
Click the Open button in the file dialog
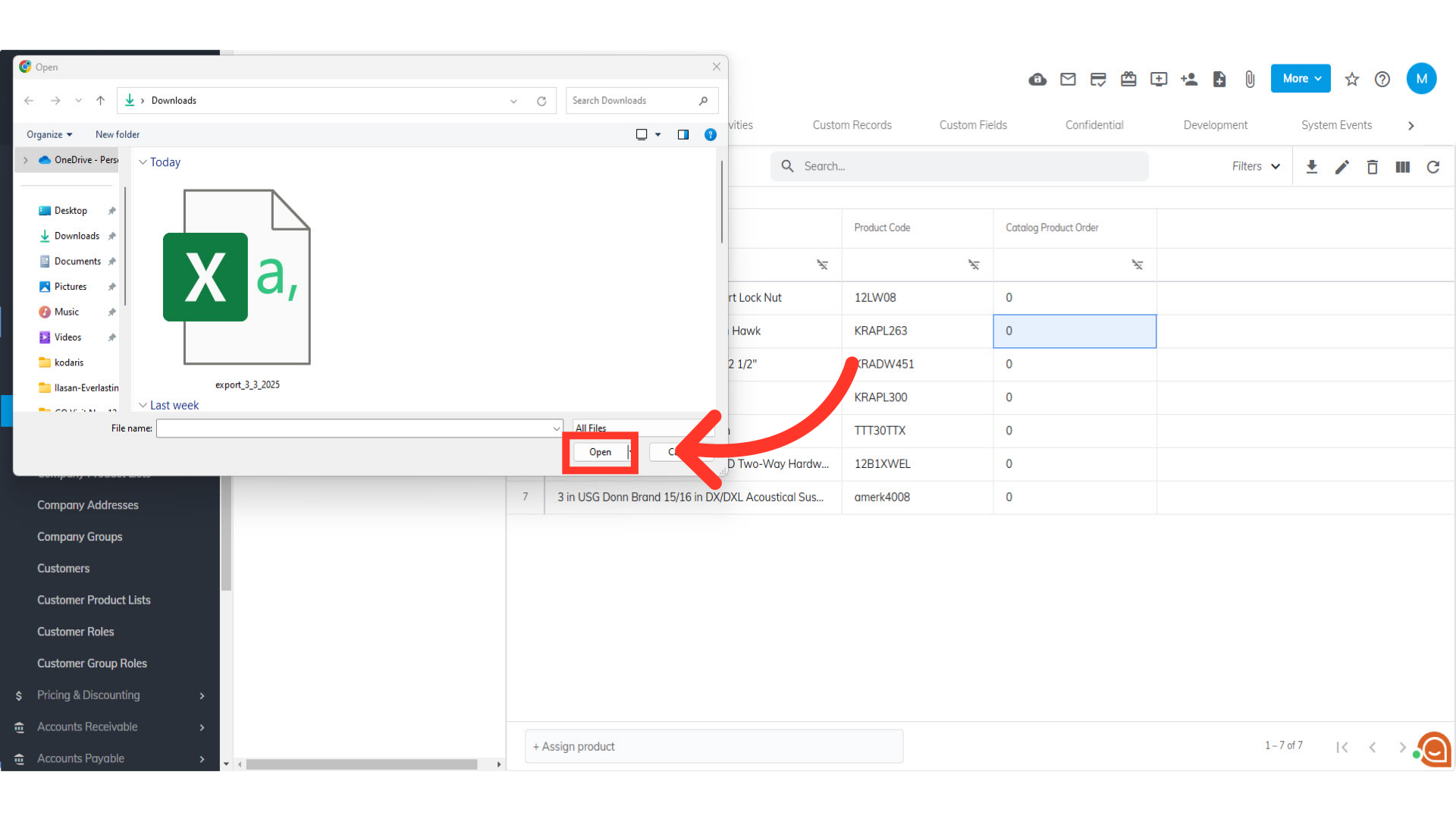(x=600, y=452)
